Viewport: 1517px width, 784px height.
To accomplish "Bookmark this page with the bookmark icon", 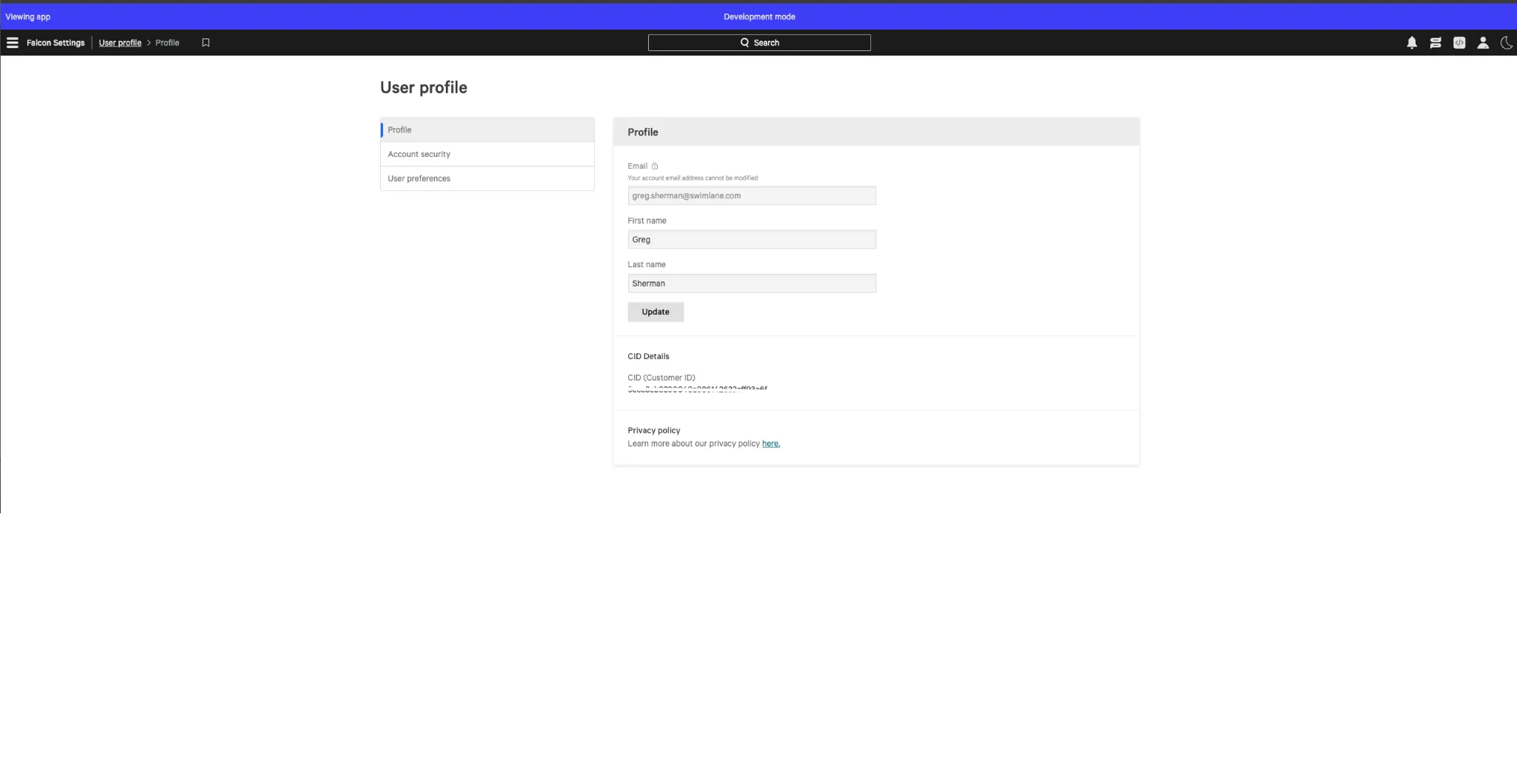I will [206, 43].
